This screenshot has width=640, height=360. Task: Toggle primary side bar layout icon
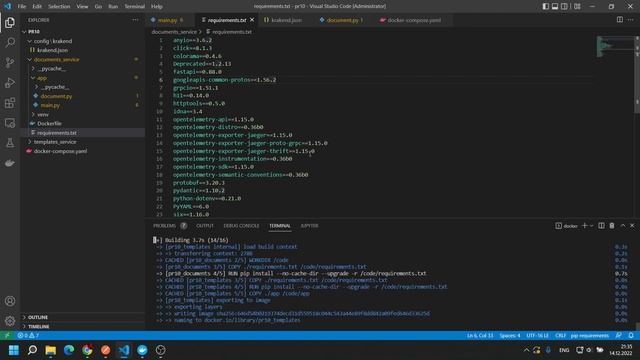[546, 6]
